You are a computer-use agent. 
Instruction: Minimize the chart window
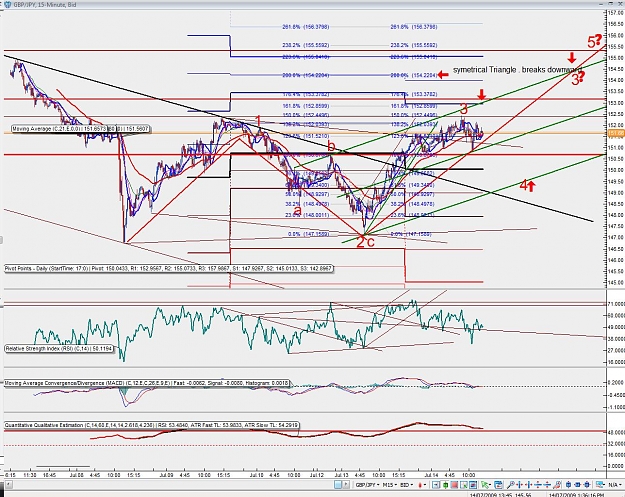[603, 4]
